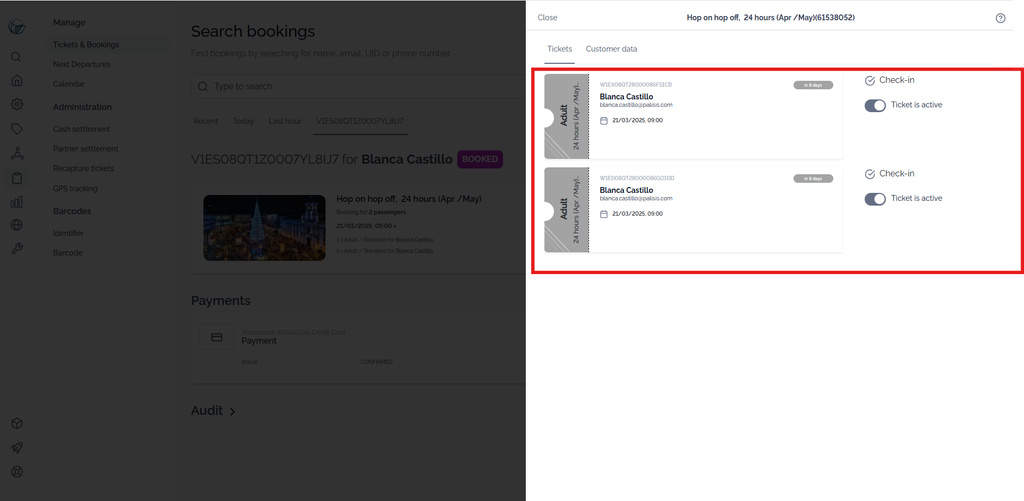This screenshot has height=501, width=1024.
Task: Click the company logo in the sidebar
Action: point(17,27)
